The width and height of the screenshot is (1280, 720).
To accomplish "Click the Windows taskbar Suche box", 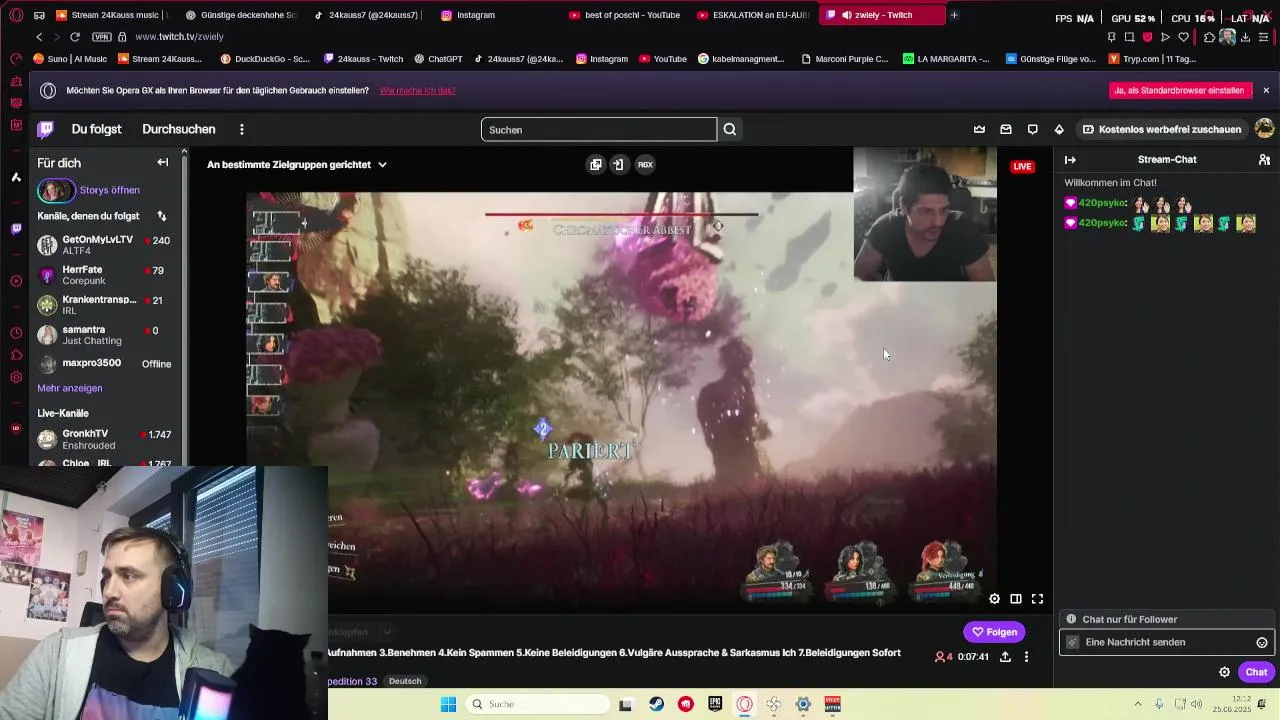I will click(x=539, y=704).
